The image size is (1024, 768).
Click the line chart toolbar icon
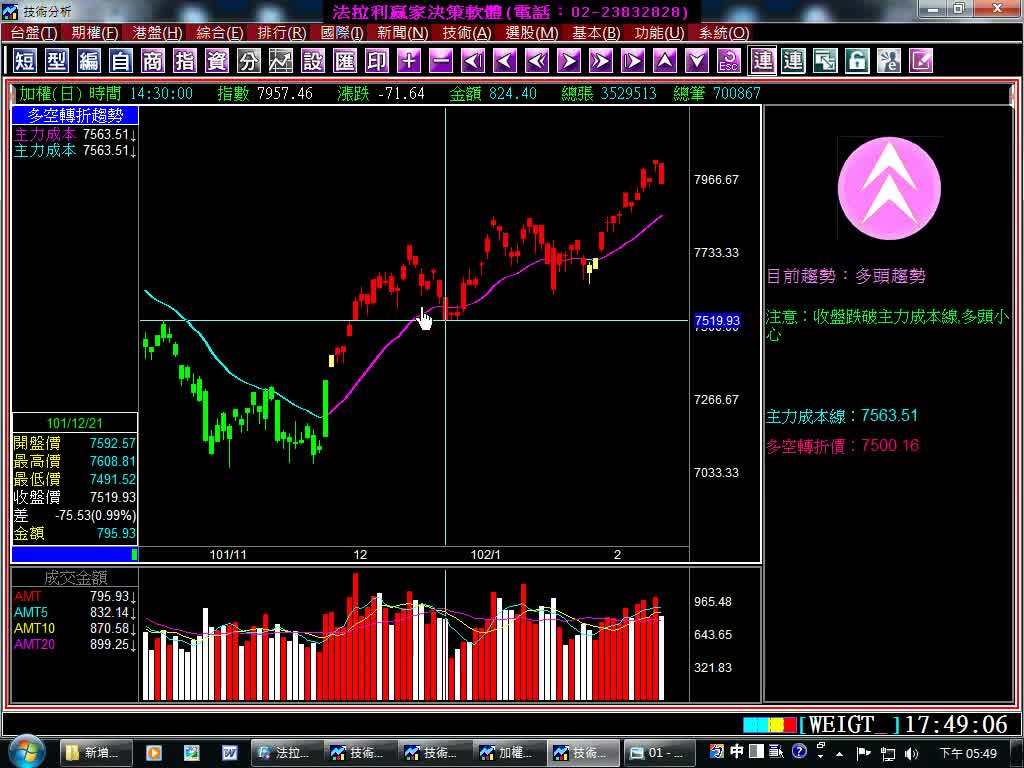281,61
